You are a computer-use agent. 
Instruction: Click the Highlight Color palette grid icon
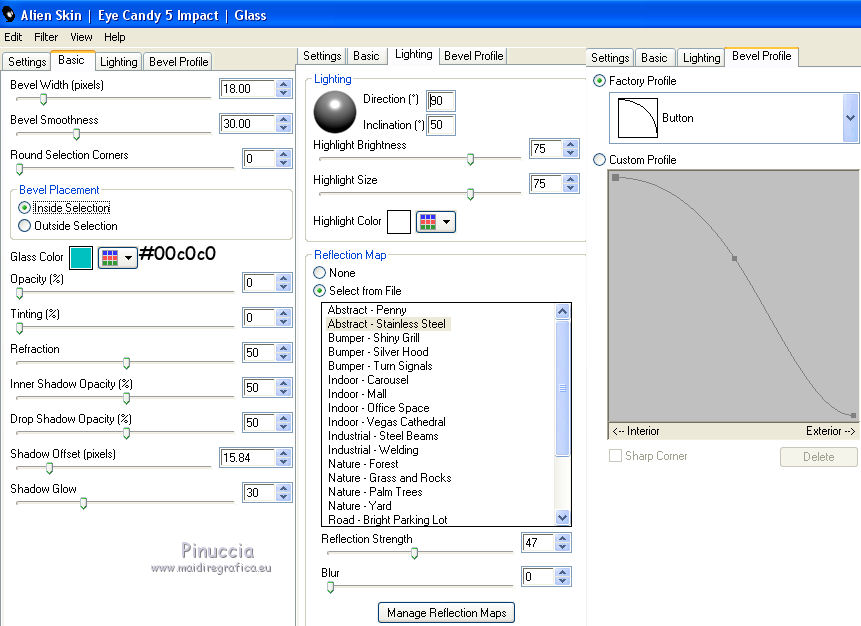428,222
